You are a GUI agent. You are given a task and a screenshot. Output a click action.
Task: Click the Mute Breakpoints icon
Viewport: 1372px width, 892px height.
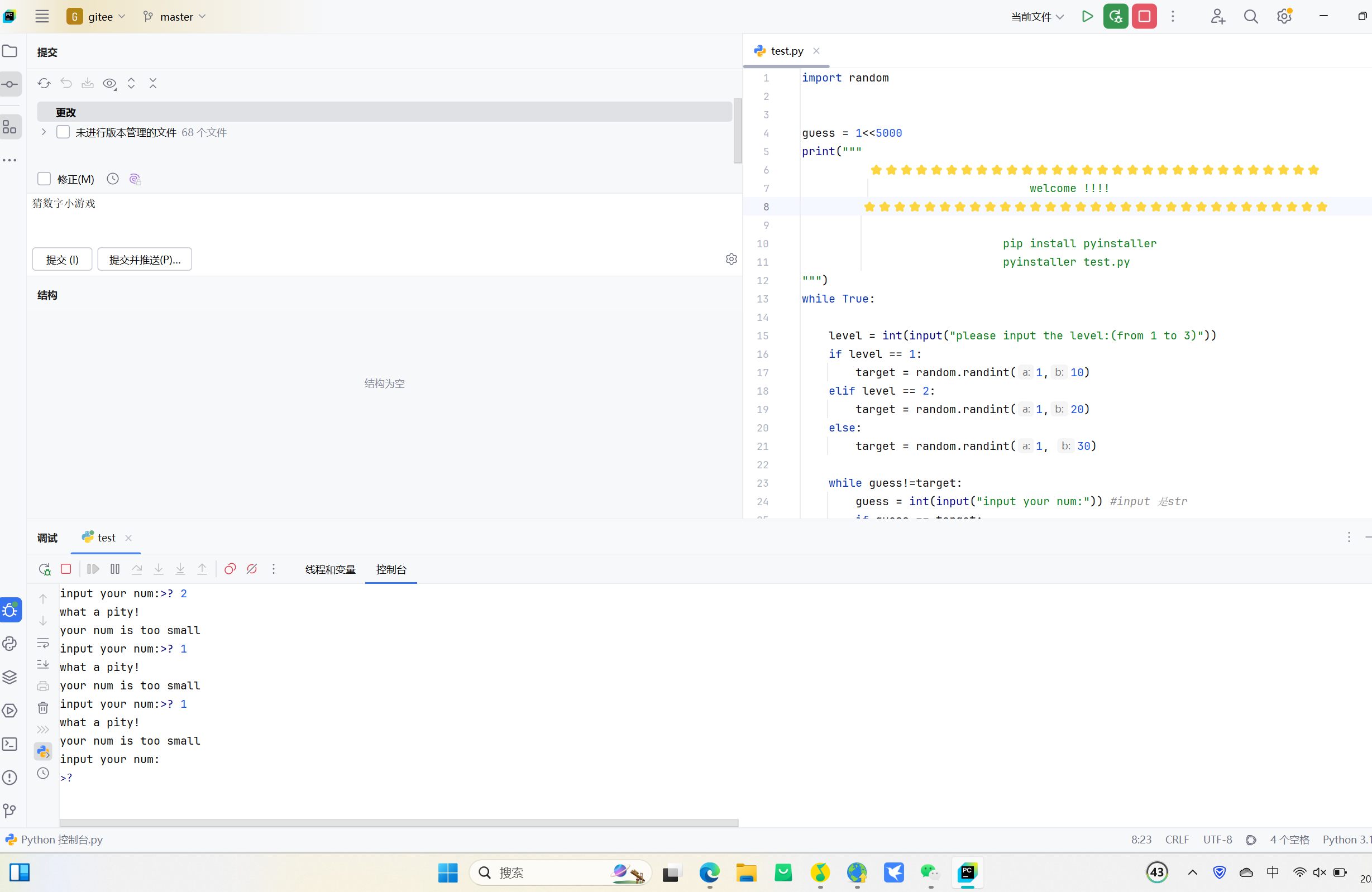252,569
